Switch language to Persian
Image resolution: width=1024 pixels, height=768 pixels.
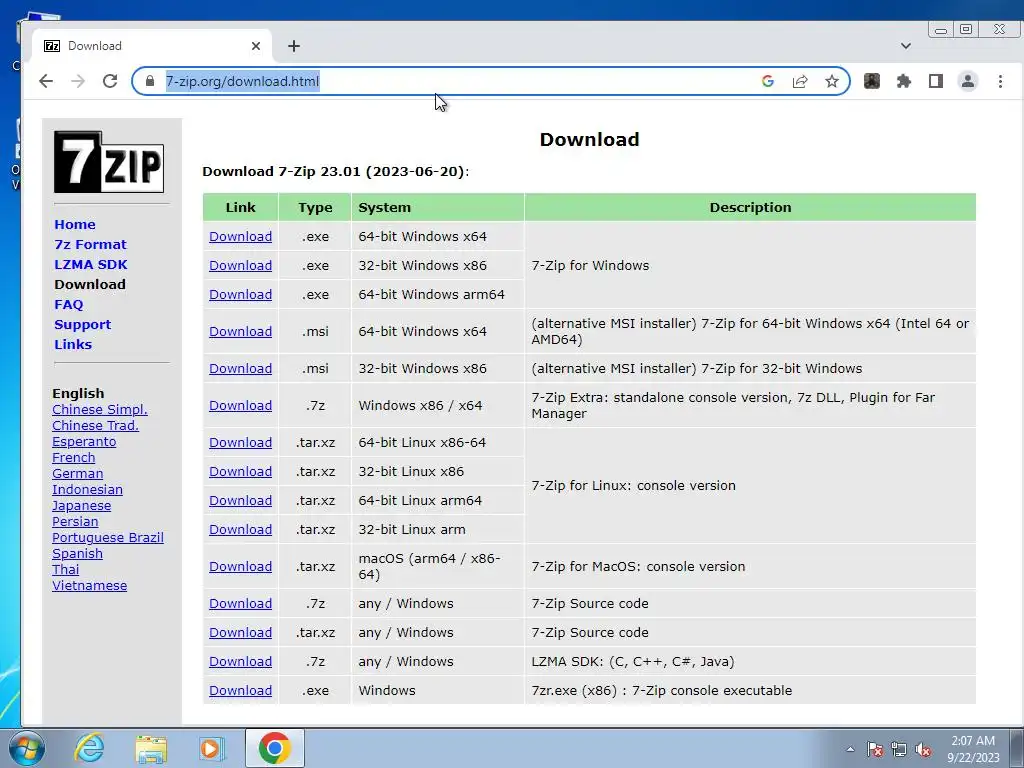pyautogui.click(x=75, y=521)
